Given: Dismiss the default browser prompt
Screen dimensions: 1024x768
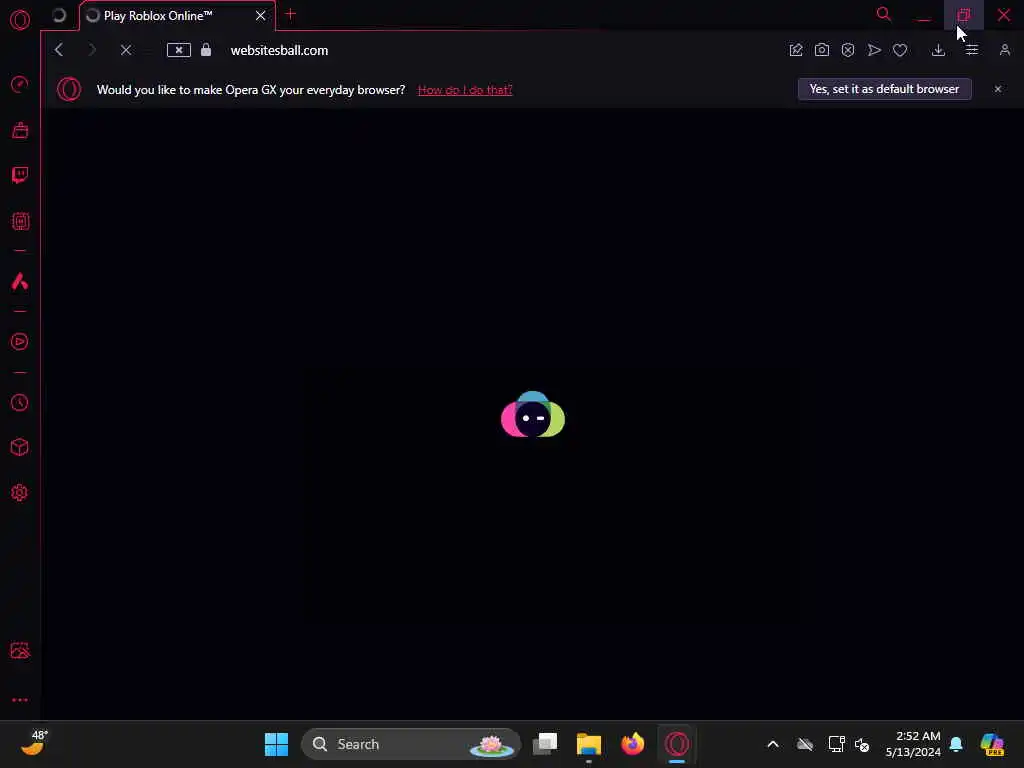Looking at the screenshot, I should tap(997, 89).
